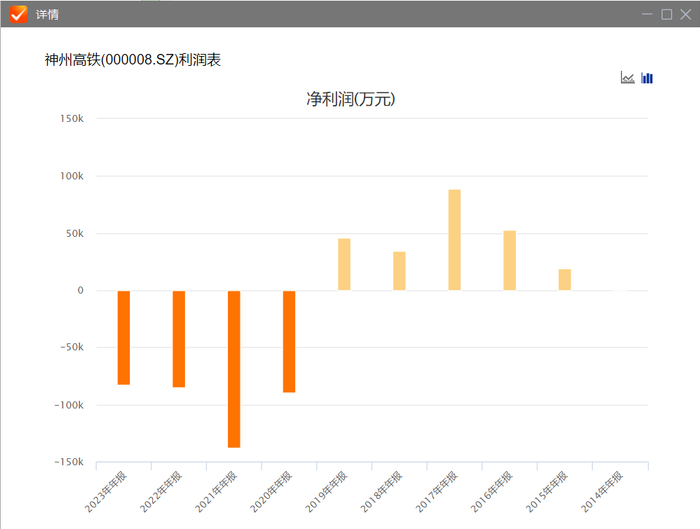
Task: Switch to bar chart view icon
Action: coord(647,78)
